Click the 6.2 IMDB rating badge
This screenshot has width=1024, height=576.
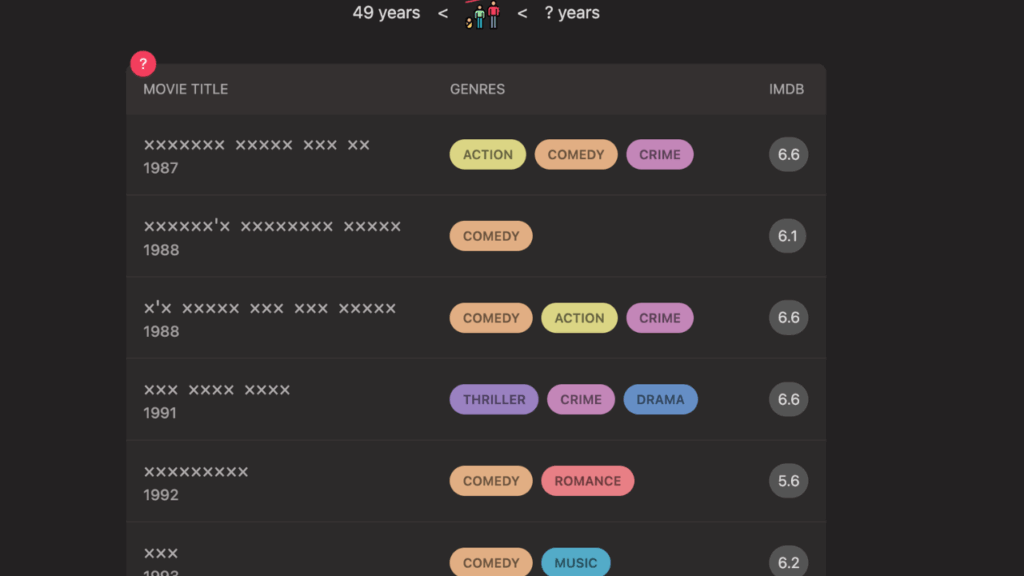(x=788, y=562)
